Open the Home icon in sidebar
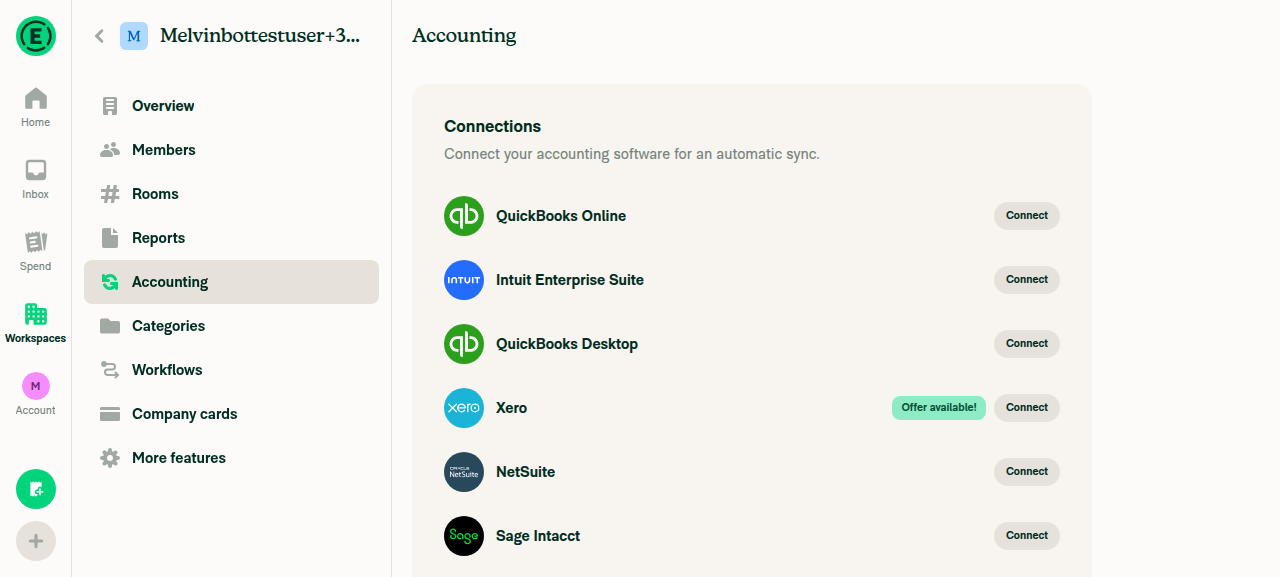This screenshot has width=1280, height=577. click(36, 98)
